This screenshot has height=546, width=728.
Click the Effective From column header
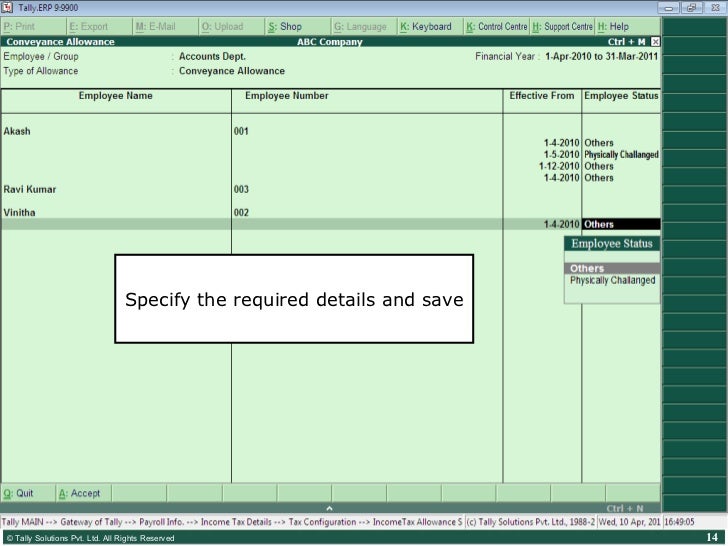click(541, 96)
